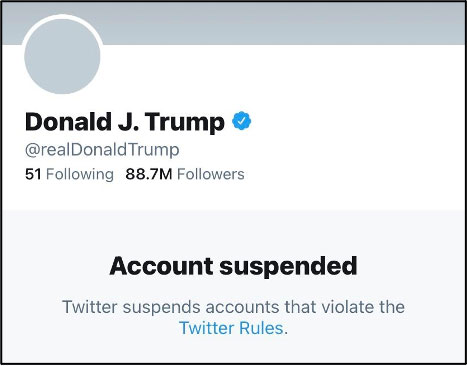Click the word Followers
The image size is (468, 366).
pos(211,174)
